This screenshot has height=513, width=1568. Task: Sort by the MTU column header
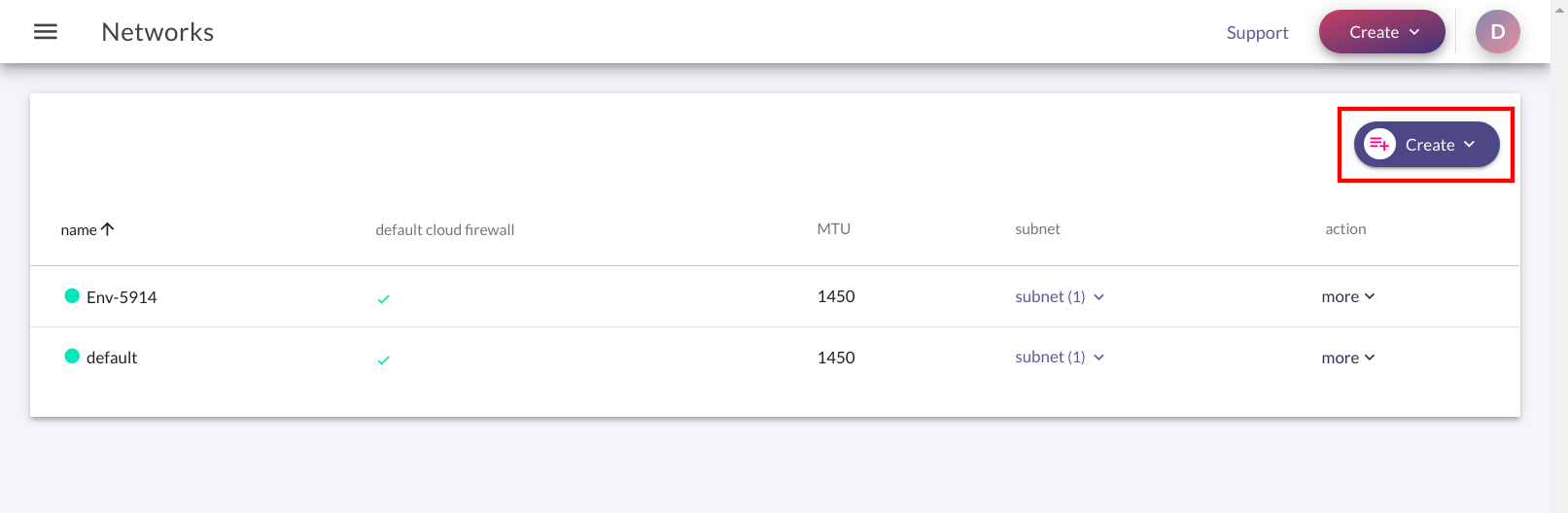pos(833,229)
